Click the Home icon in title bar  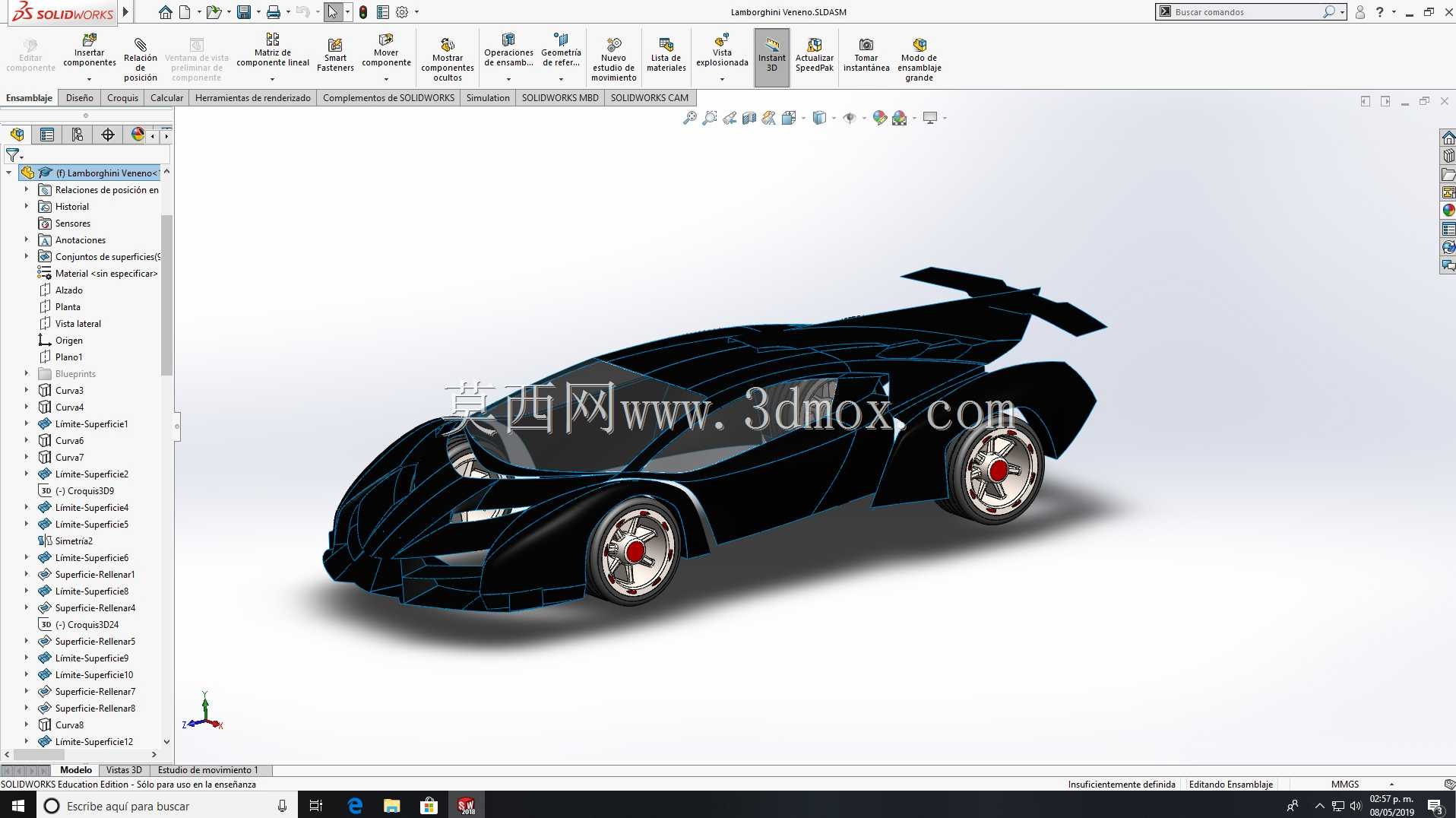point(166,12)
